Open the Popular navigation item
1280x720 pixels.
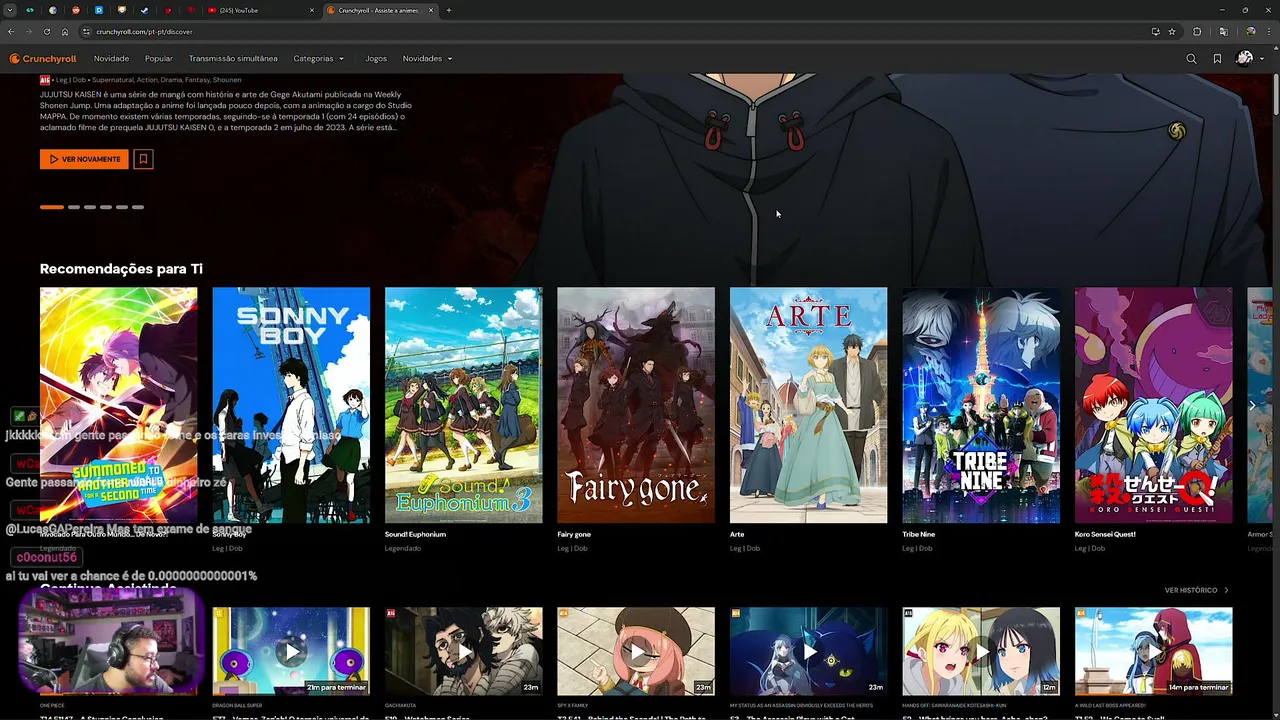pos(159,59)
